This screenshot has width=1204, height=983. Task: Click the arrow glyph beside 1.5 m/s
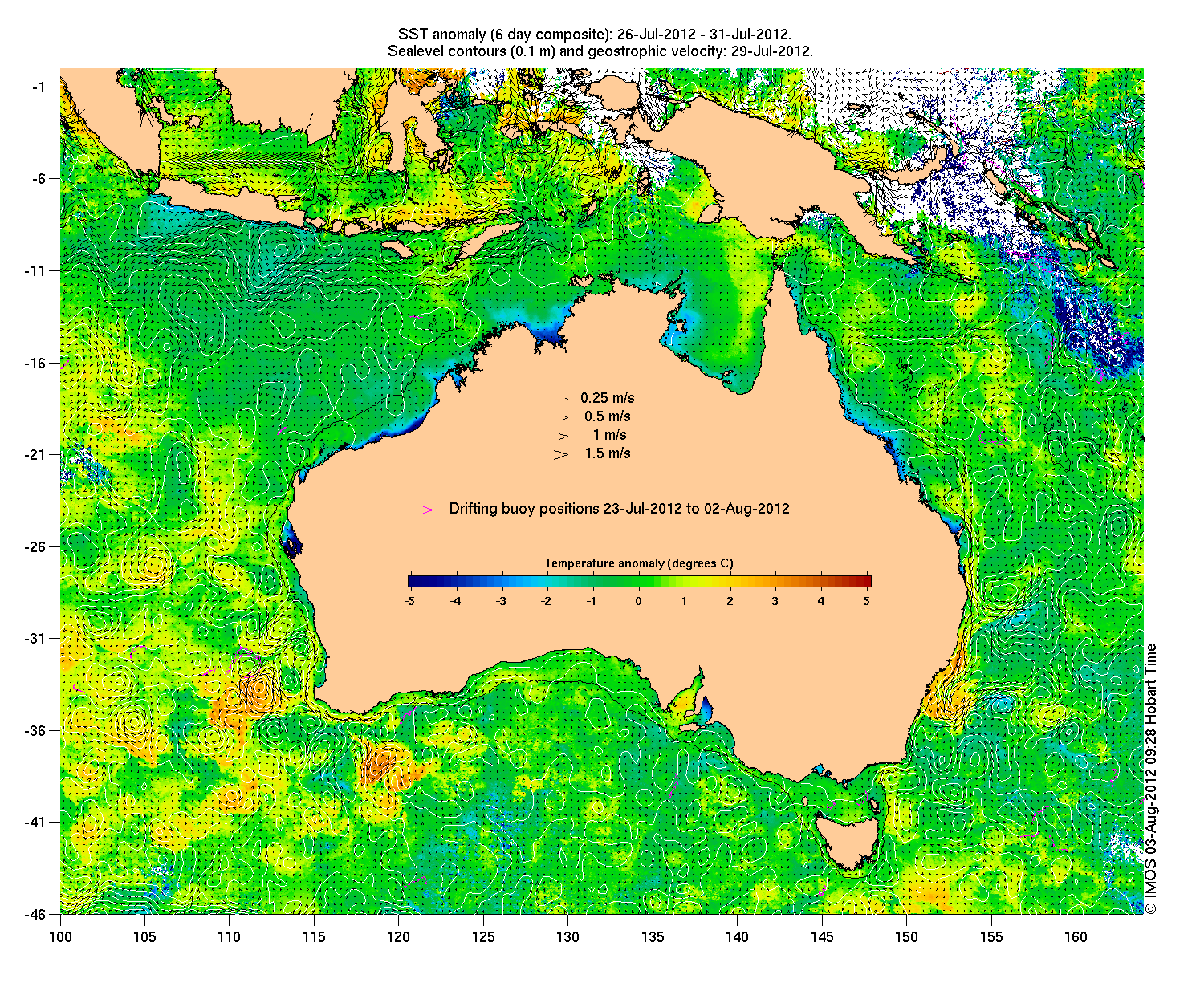pos(561,453)
